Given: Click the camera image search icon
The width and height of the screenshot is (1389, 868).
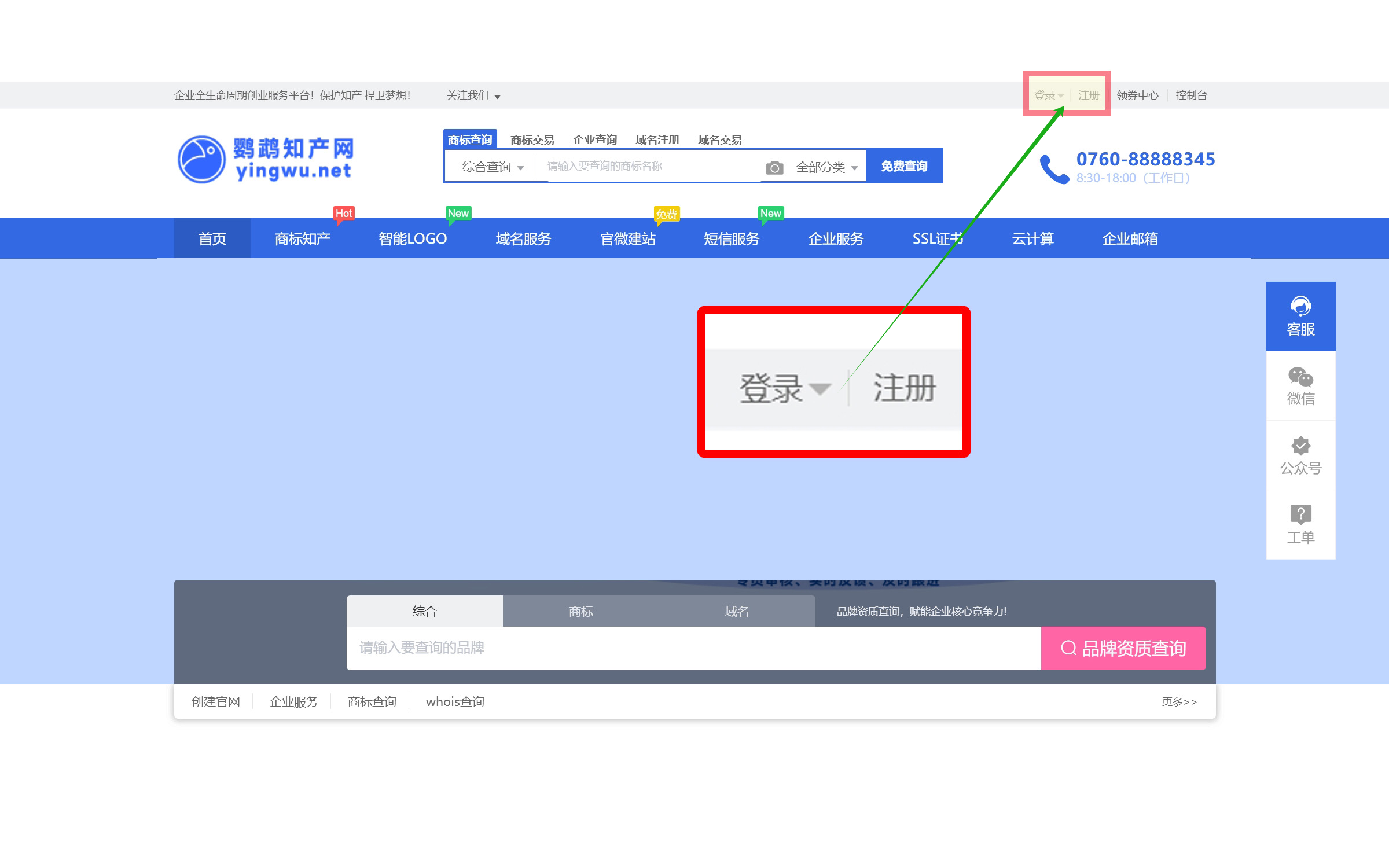Looking at the screenshot, I should [x=774, y=168].
